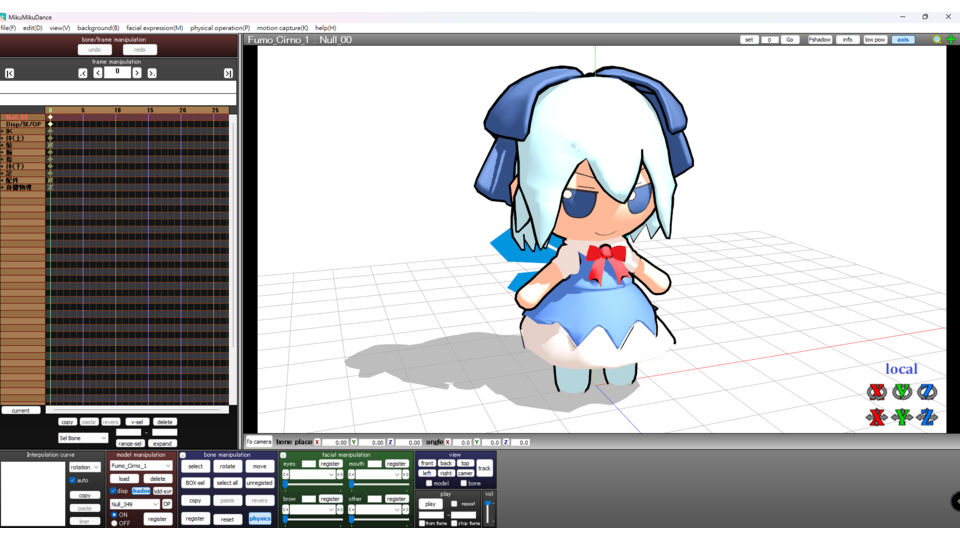Select keyframe diamond on Disp/IK/OP row
Screen dimensions: 960x540
(x=50, y=124)
